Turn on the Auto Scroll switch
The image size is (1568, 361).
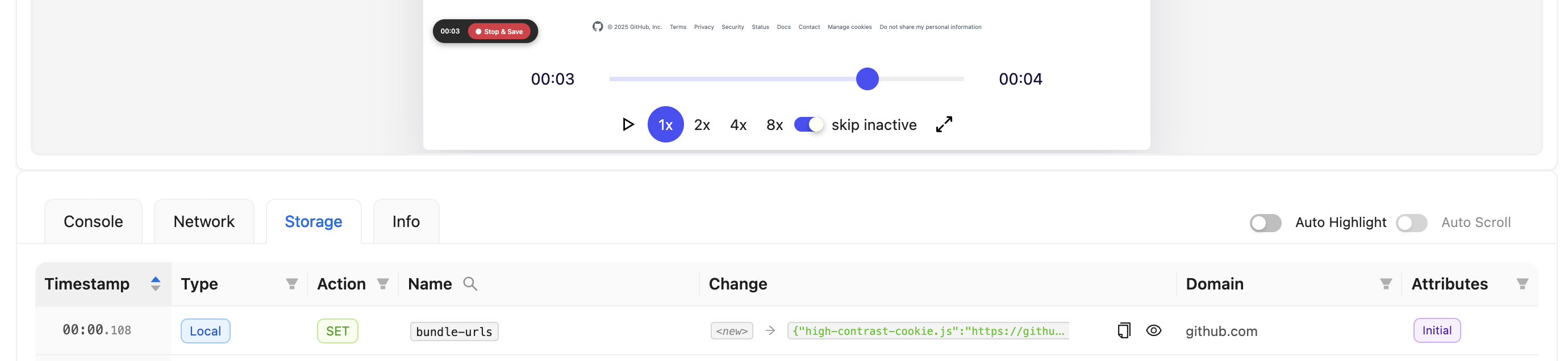pos(1411,223)
